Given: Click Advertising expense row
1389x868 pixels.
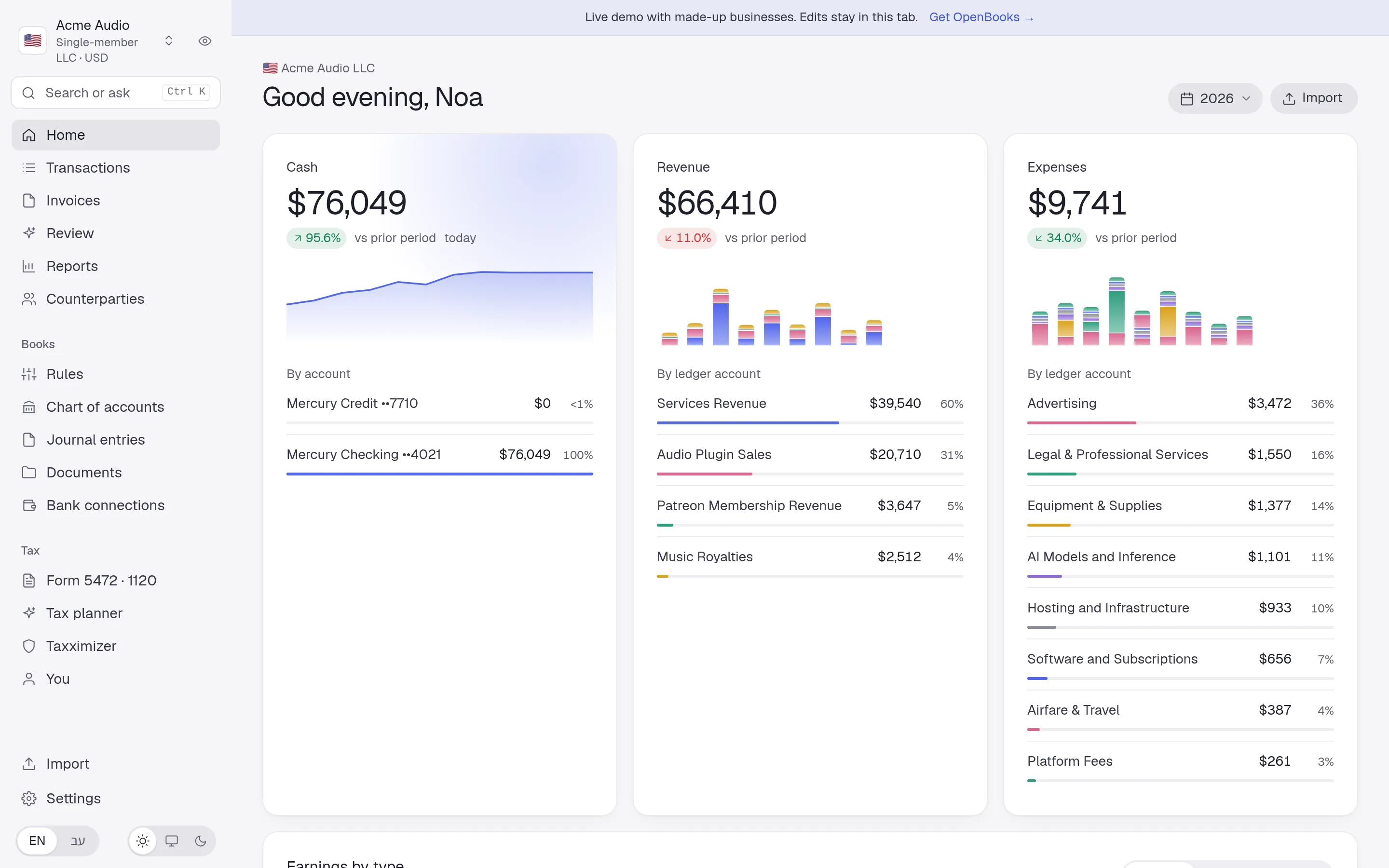Looking at the screenshot, I should [1180, 409].
